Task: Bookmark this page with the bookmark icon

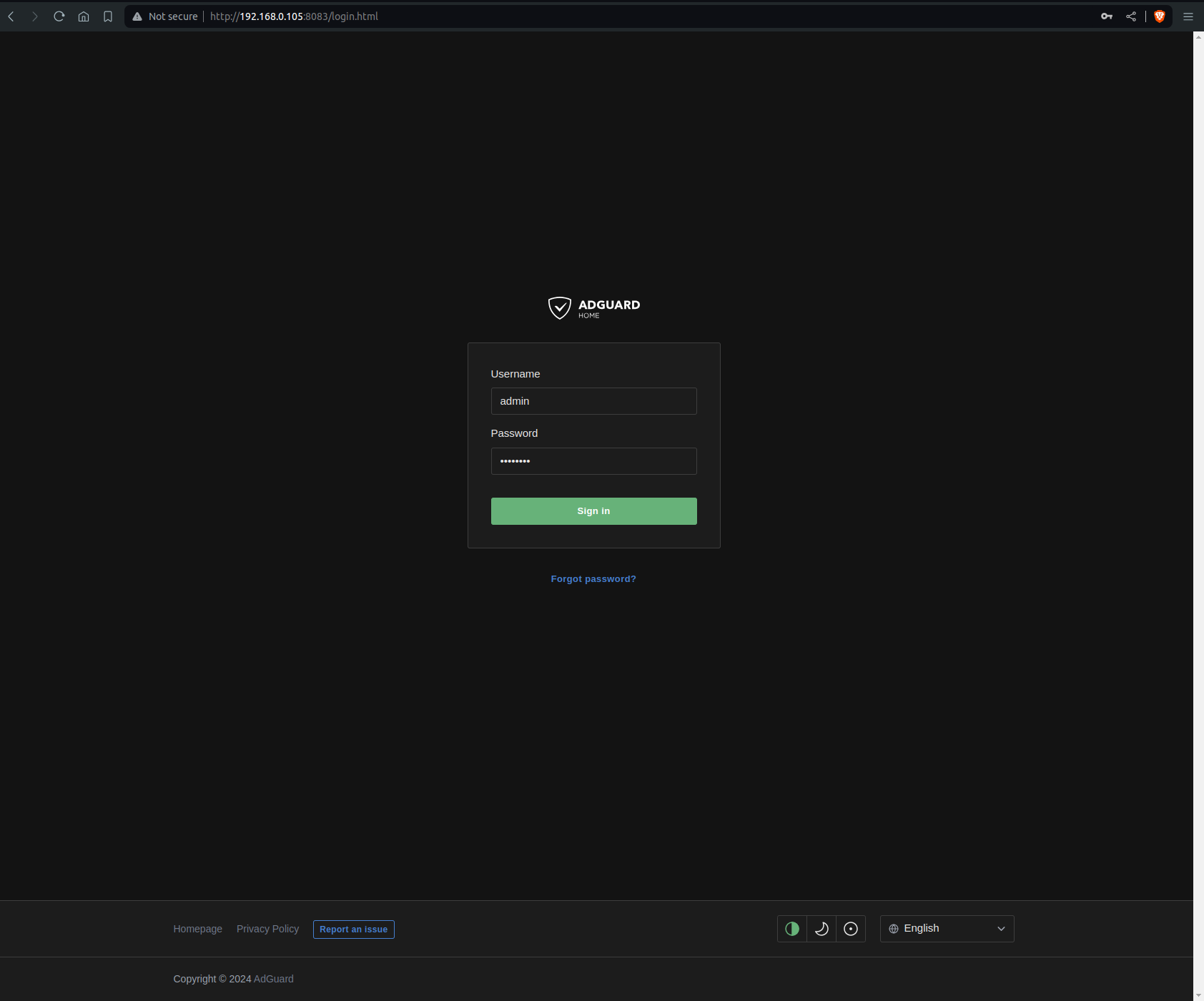Action: click(x=108, y=16)
